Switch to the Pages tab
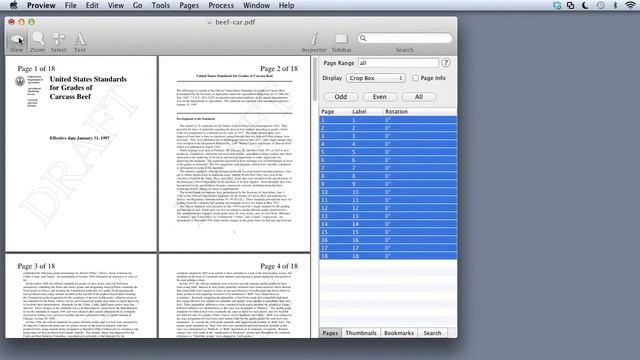 click(x=330, y=333)
